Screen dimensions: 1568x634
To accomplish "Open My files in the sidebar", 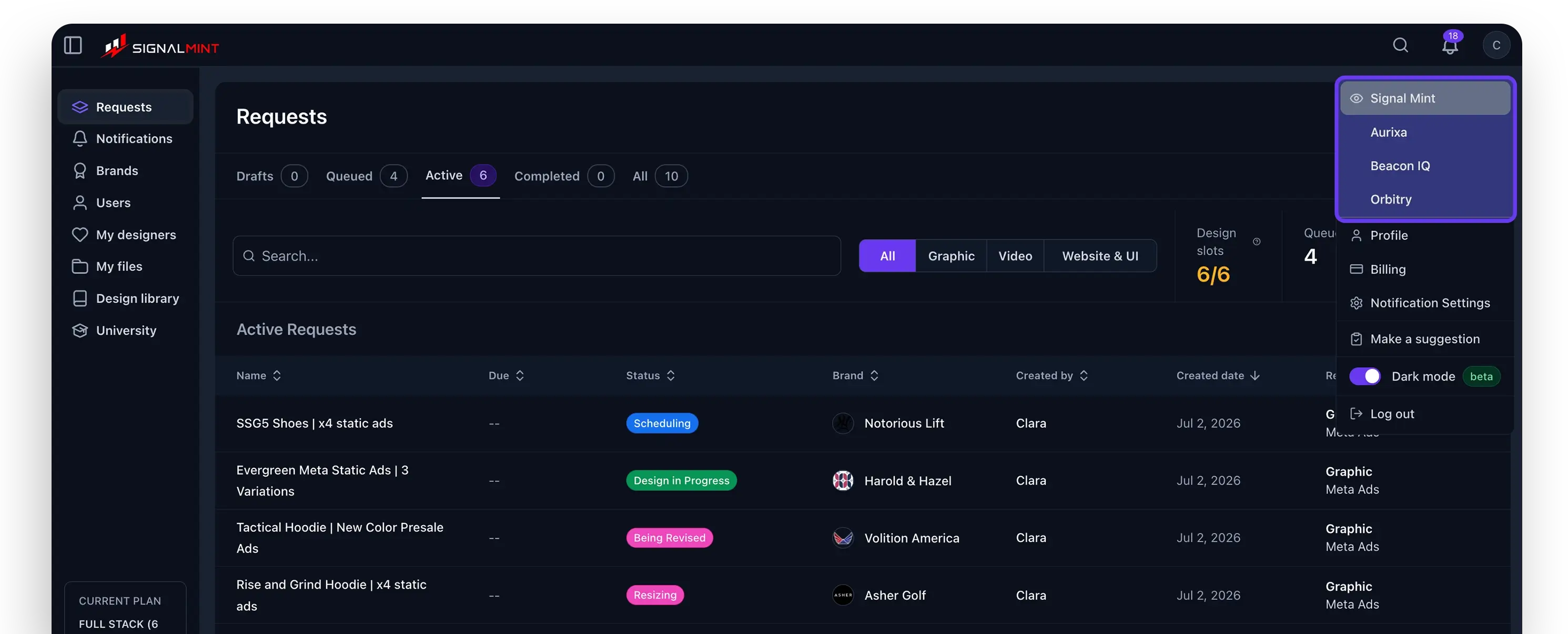I will pos(125,266).
